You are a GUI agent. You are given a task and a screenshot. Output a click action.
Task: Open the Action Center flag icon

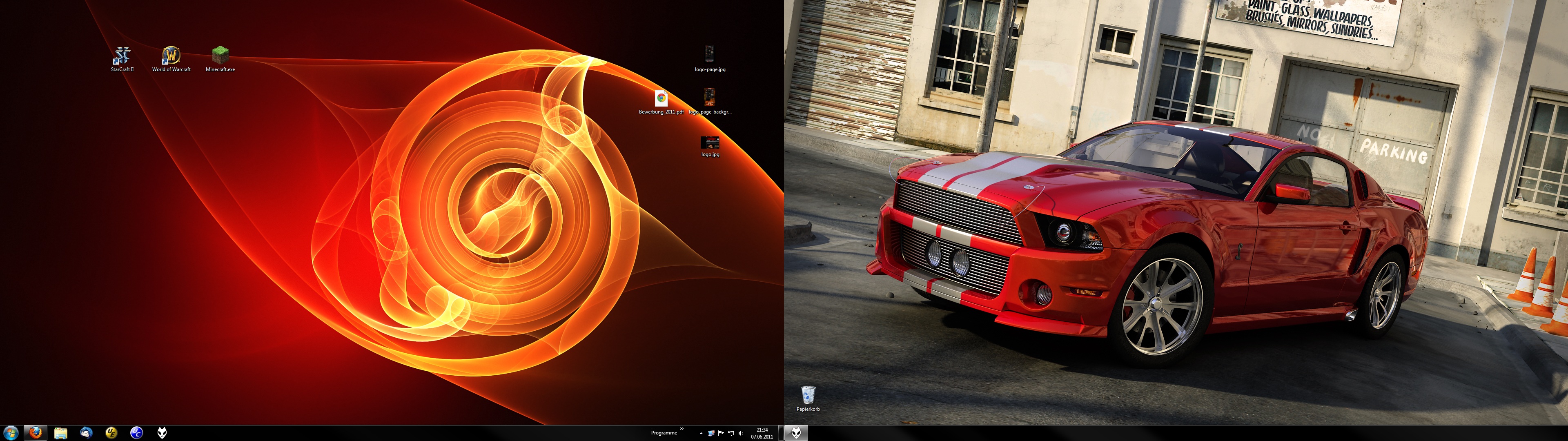[721, 433]
